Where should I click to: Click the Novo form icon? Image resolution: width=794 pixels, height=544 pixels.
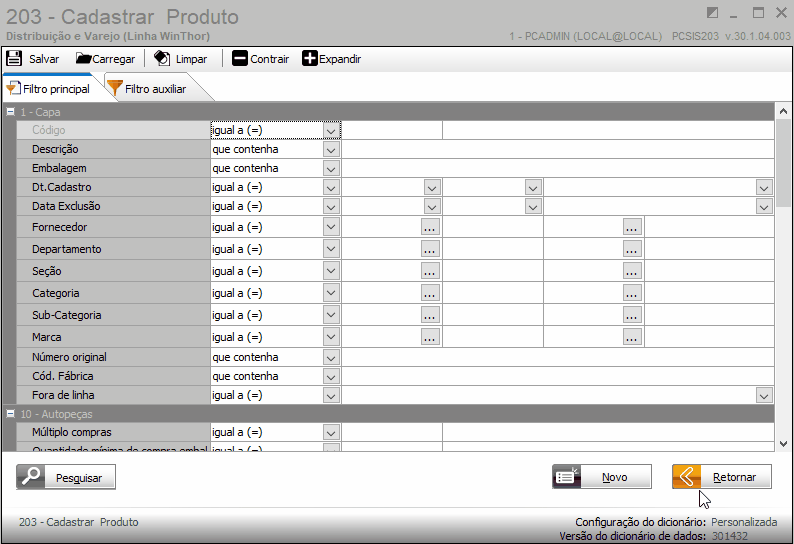click(x=567, y=477)
